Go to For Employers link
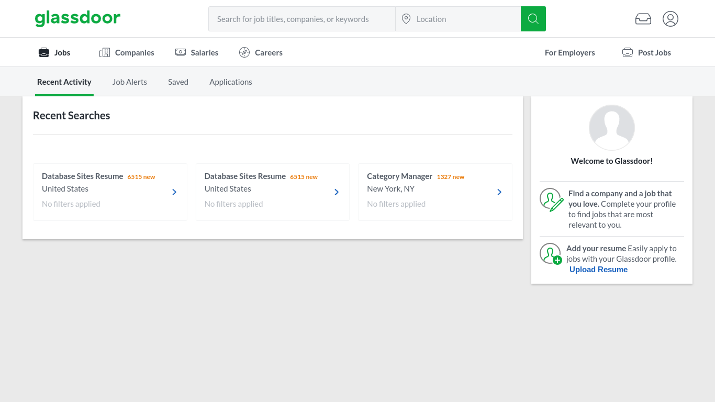 (570, 52)
